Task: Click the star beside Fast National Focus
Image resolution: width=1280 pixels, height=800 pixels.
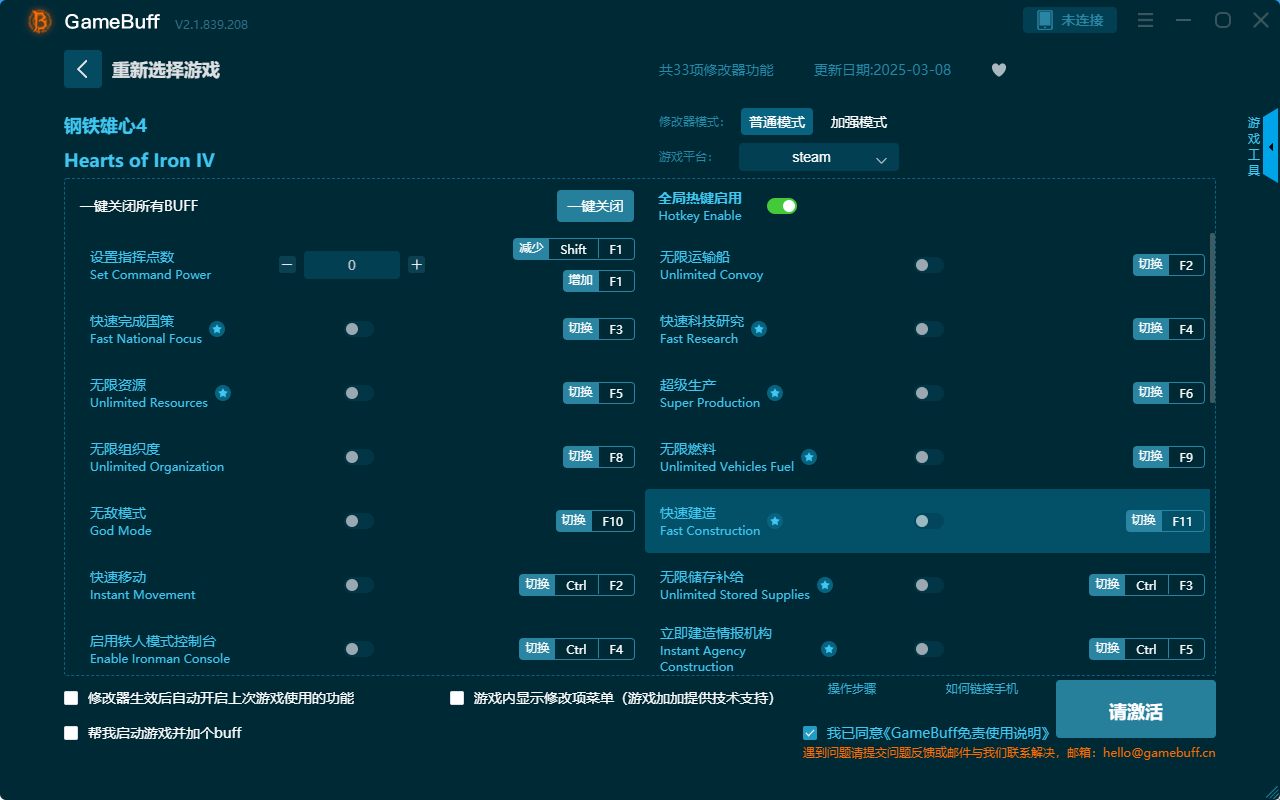Action: [x=217, y=328]
